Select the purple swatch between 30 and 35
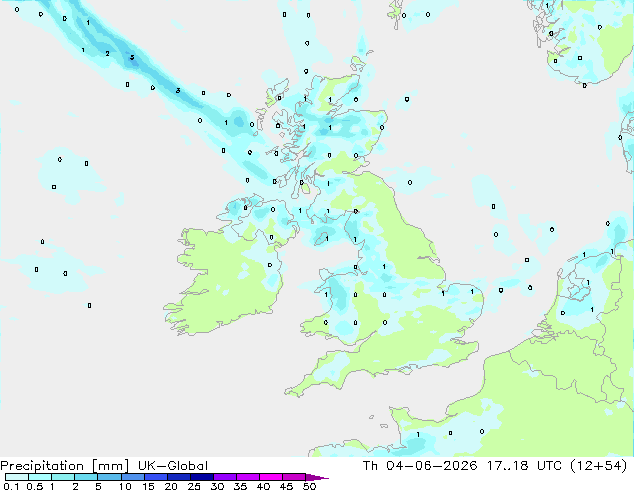 [224, 477]
